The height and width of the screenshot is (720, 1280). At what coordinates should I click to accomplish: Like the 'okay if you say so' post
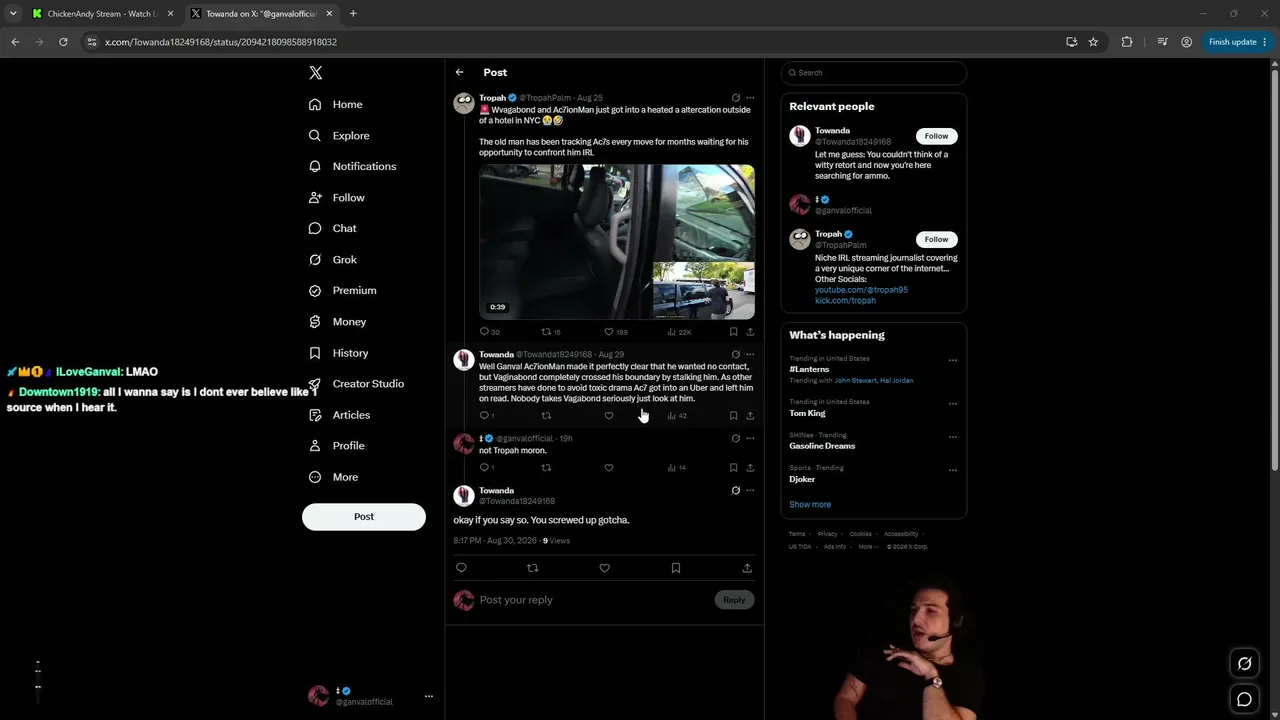(x=604, y=568)
